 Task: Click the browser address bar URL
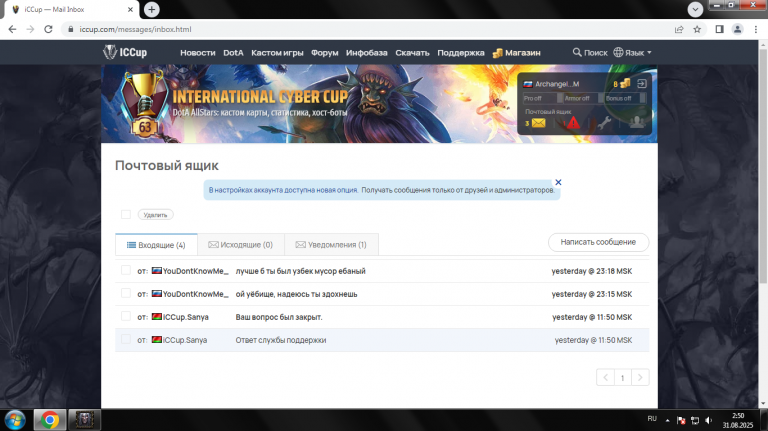135,29
